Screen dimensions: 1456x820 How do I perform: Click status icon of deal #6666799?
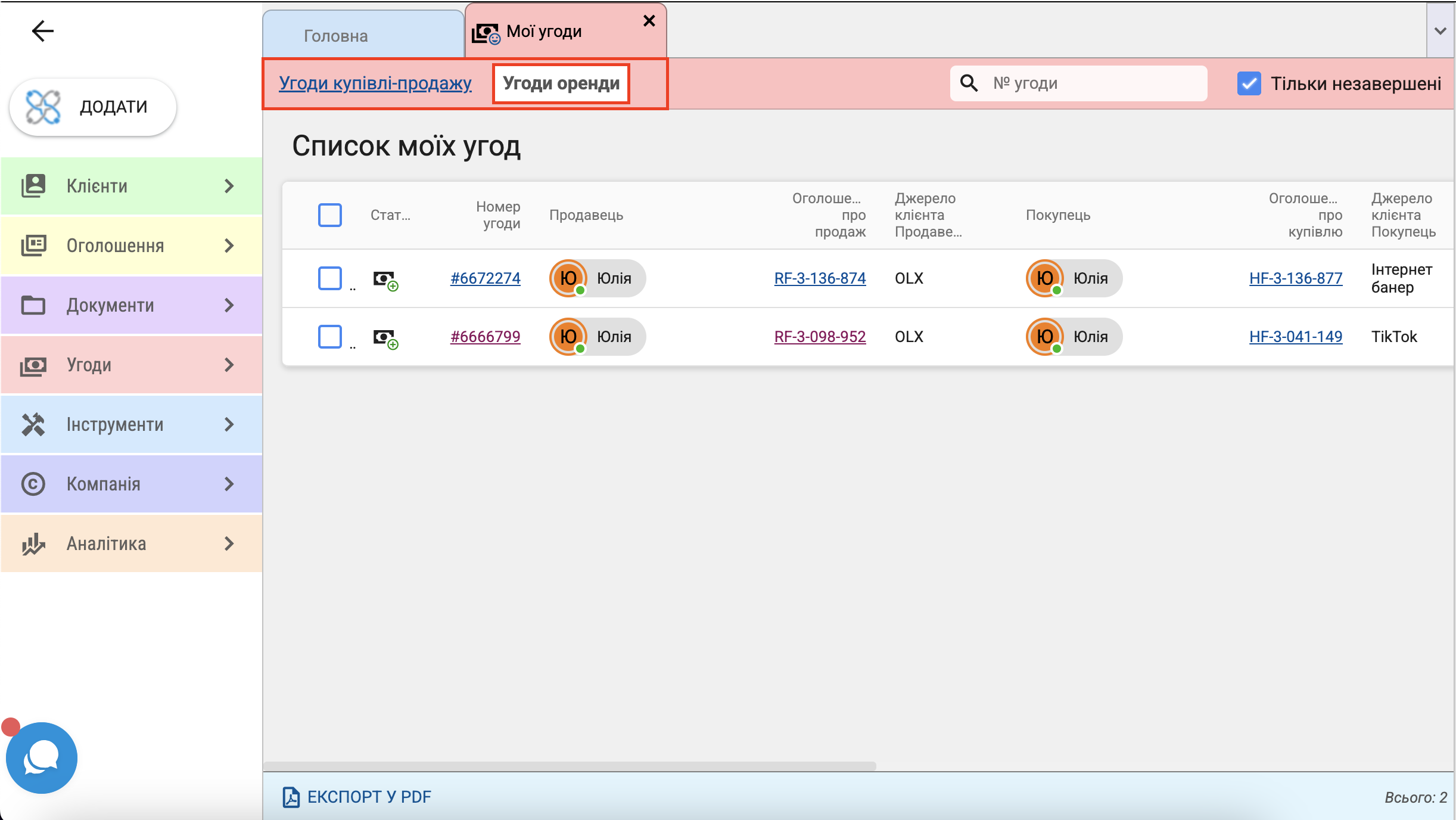(385, 338)
